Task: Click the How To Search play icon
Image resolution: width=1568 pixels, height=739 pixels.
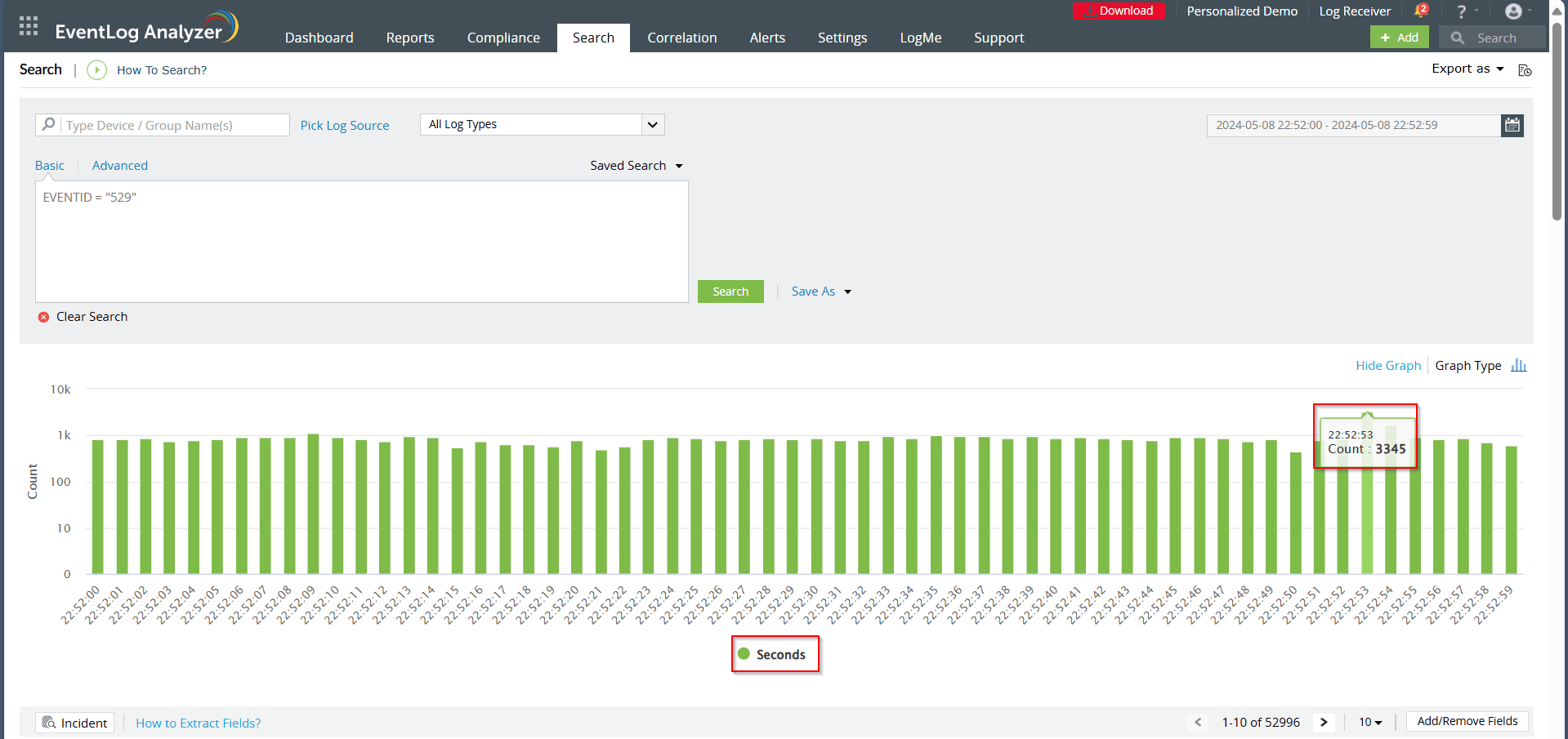Action: 96,70
